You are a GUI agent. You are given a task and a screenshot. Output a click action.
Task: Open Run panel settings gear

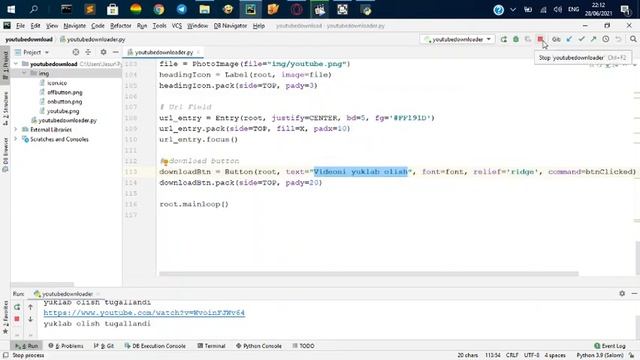point(622,293)
